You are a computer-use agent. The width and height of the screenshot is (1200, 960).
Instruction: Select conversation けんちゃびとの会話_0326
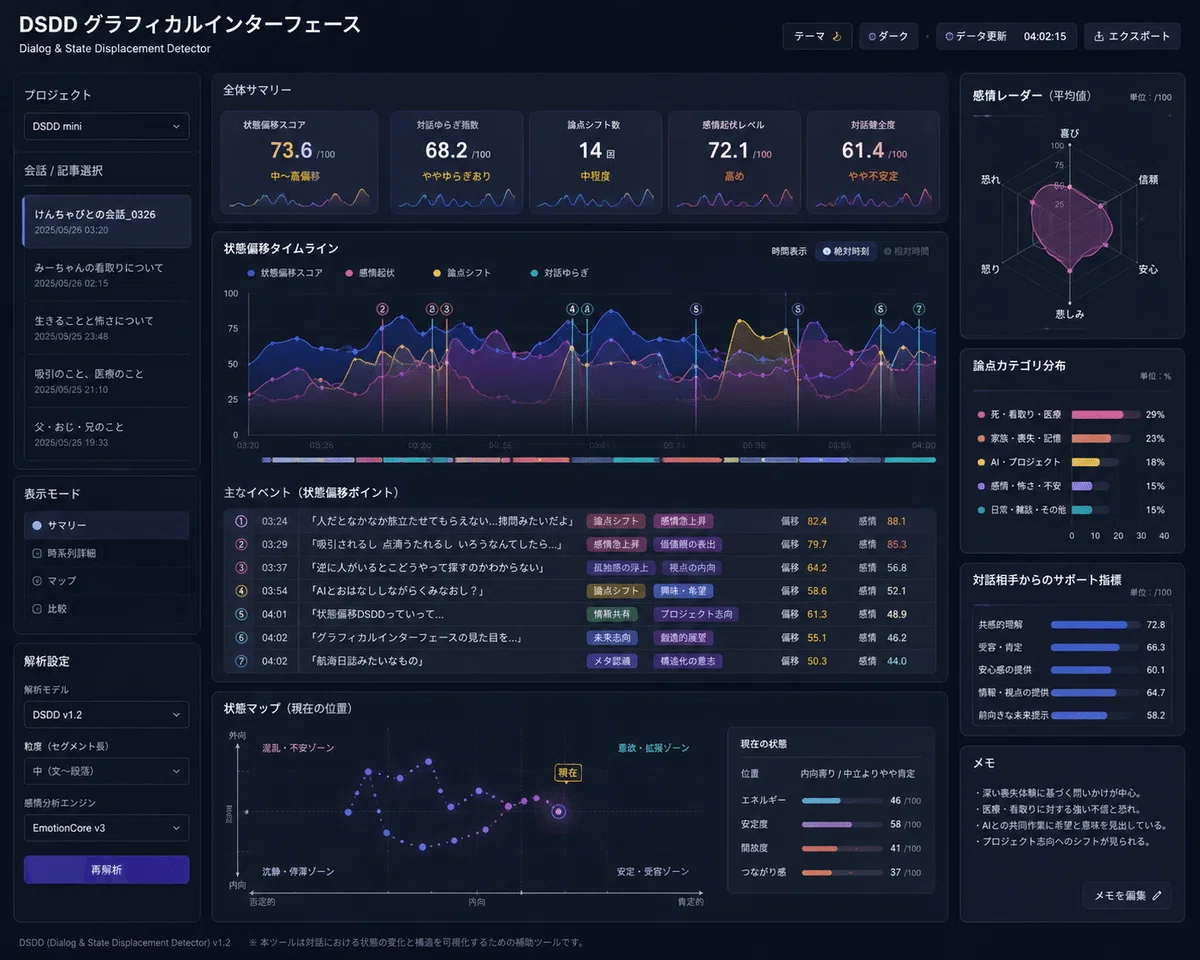click(106, 221)
